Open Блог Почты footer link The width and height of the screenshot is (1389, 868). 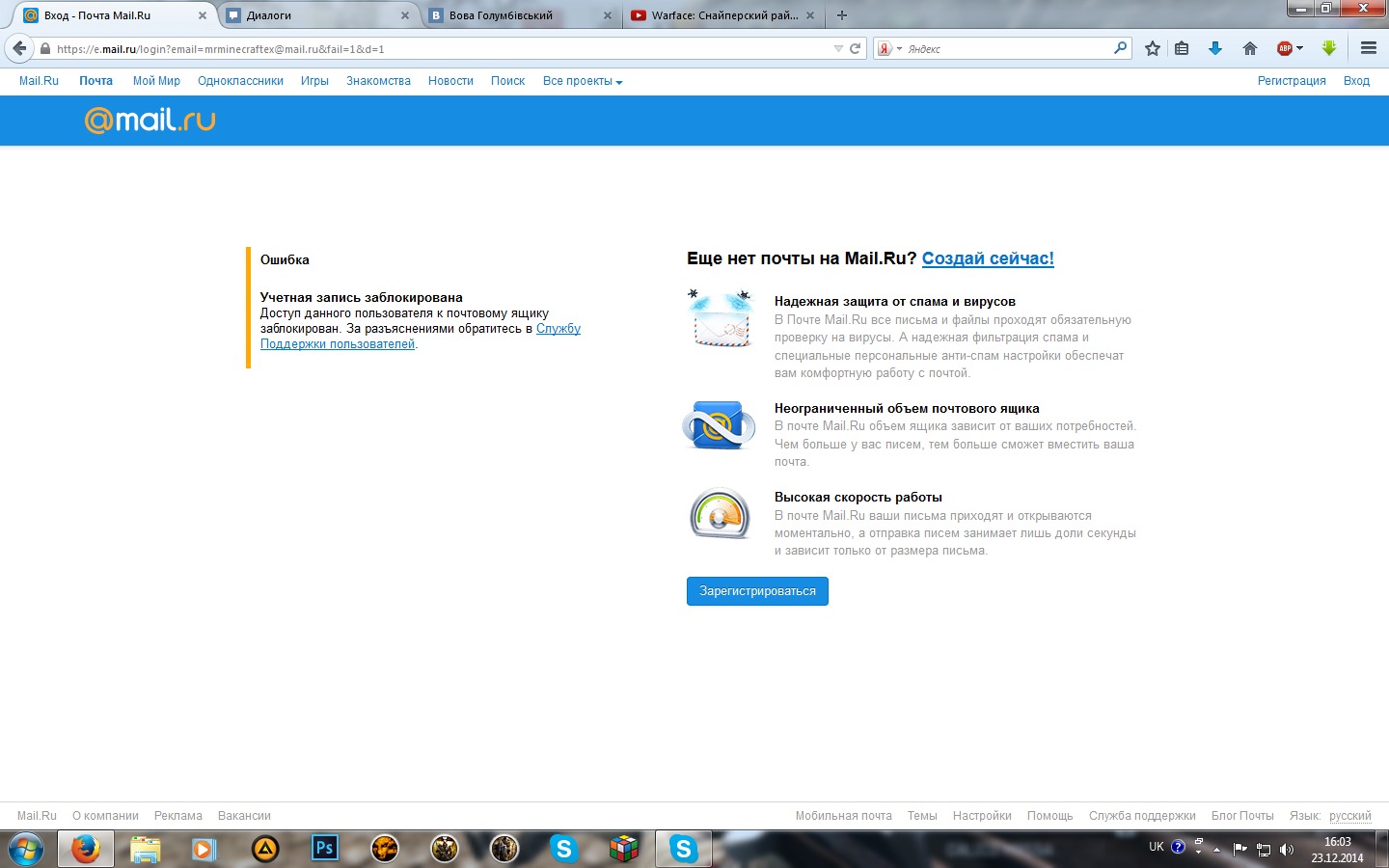[x=1242, y=816]
